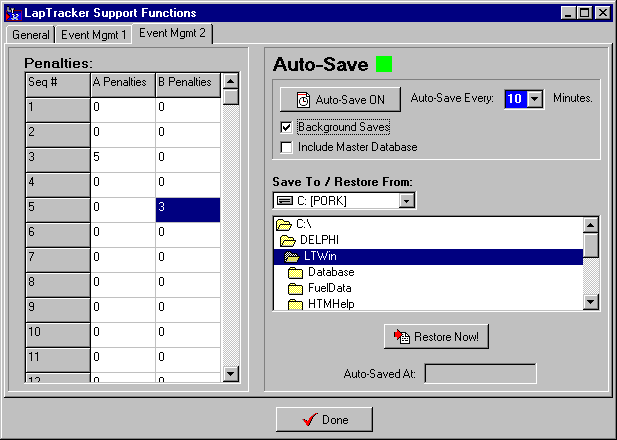Click Seq # row header 10
This screenshot has width=617, height=440.
click(x=58, y=335)
